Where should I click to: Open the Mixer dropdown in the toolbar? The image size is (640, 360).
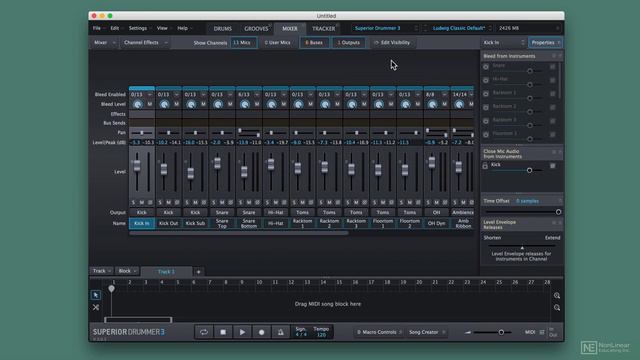[x=104, y=42]
